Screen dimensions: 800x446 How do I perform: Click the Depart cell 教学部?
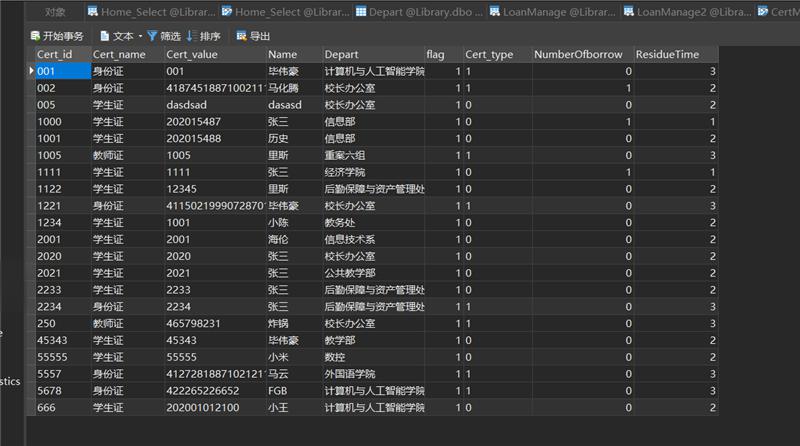pyautogui.click(x=373, y=340)
